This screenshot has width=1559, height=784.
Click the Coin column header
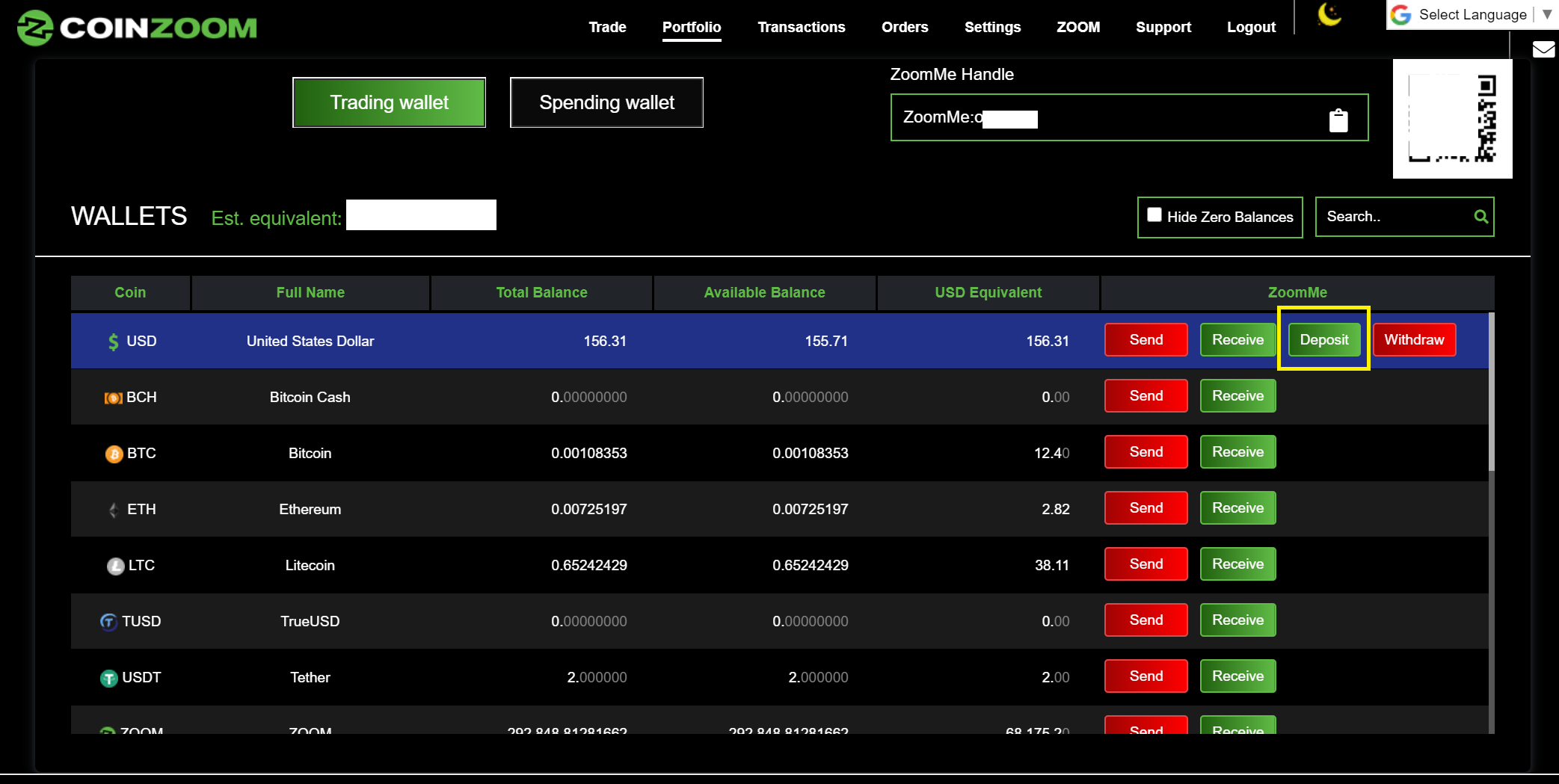(x=130, y=293)
